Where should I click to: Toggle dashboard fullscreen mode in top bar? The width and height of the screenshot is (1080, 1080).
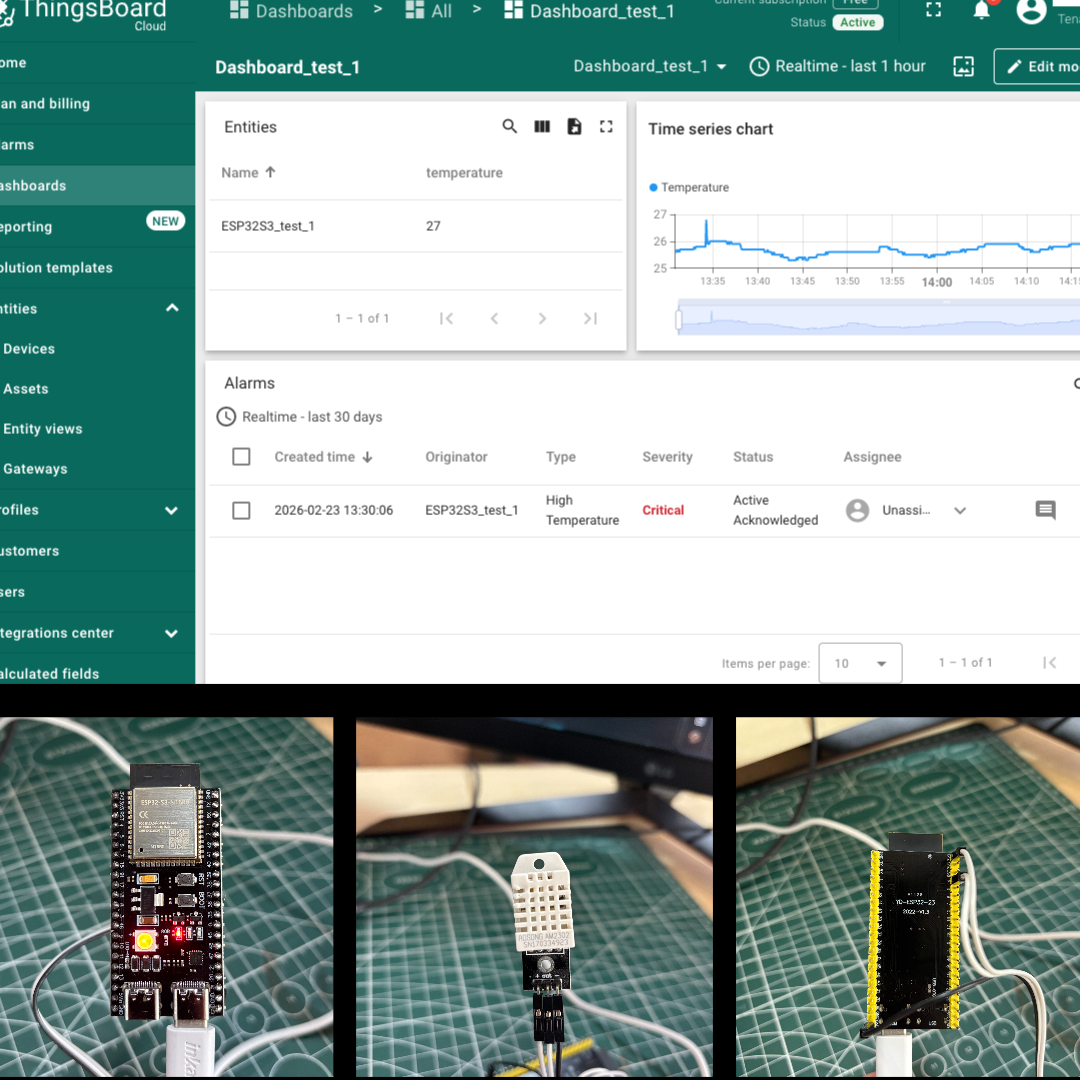pos(933,10)
